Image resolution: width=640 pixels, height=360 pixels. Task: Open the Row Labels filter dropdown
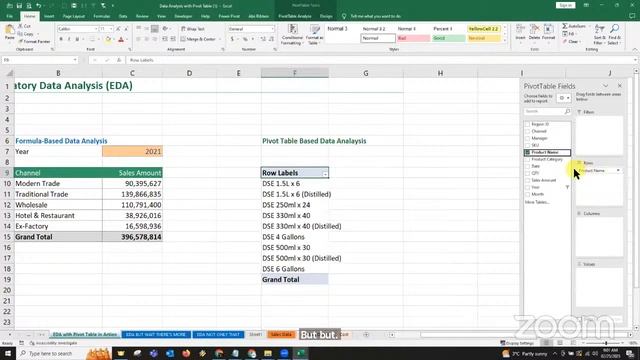click(x=325, y=173)
